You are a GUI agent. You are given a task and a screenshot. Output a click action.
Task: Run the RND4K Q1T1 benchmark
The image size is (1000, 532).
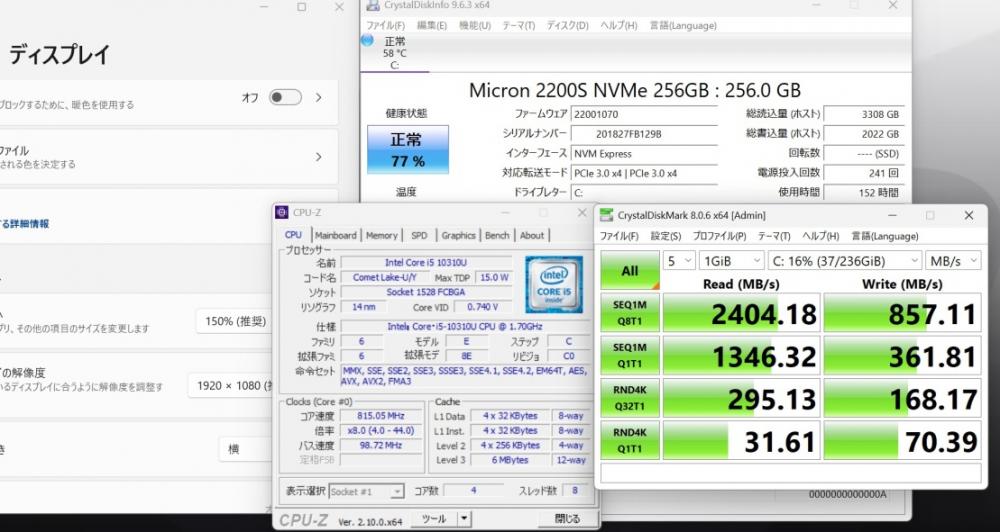point(629,440)
